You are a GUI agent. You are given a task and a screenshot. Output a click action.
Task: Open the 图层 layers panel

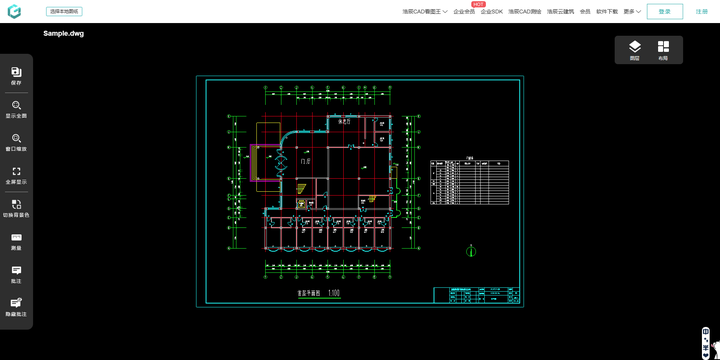[635, 51]
